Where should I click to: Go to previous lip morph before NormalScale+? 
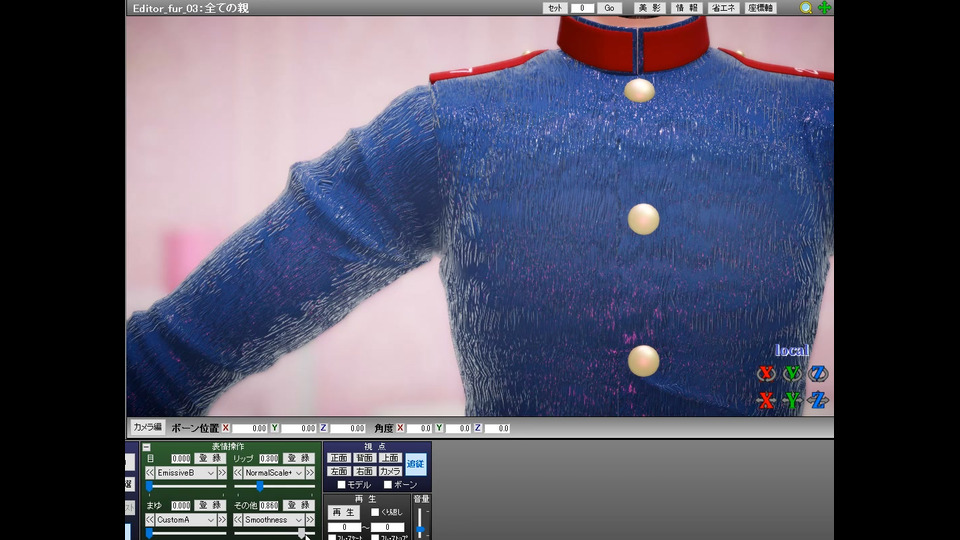tap(238, 473)
